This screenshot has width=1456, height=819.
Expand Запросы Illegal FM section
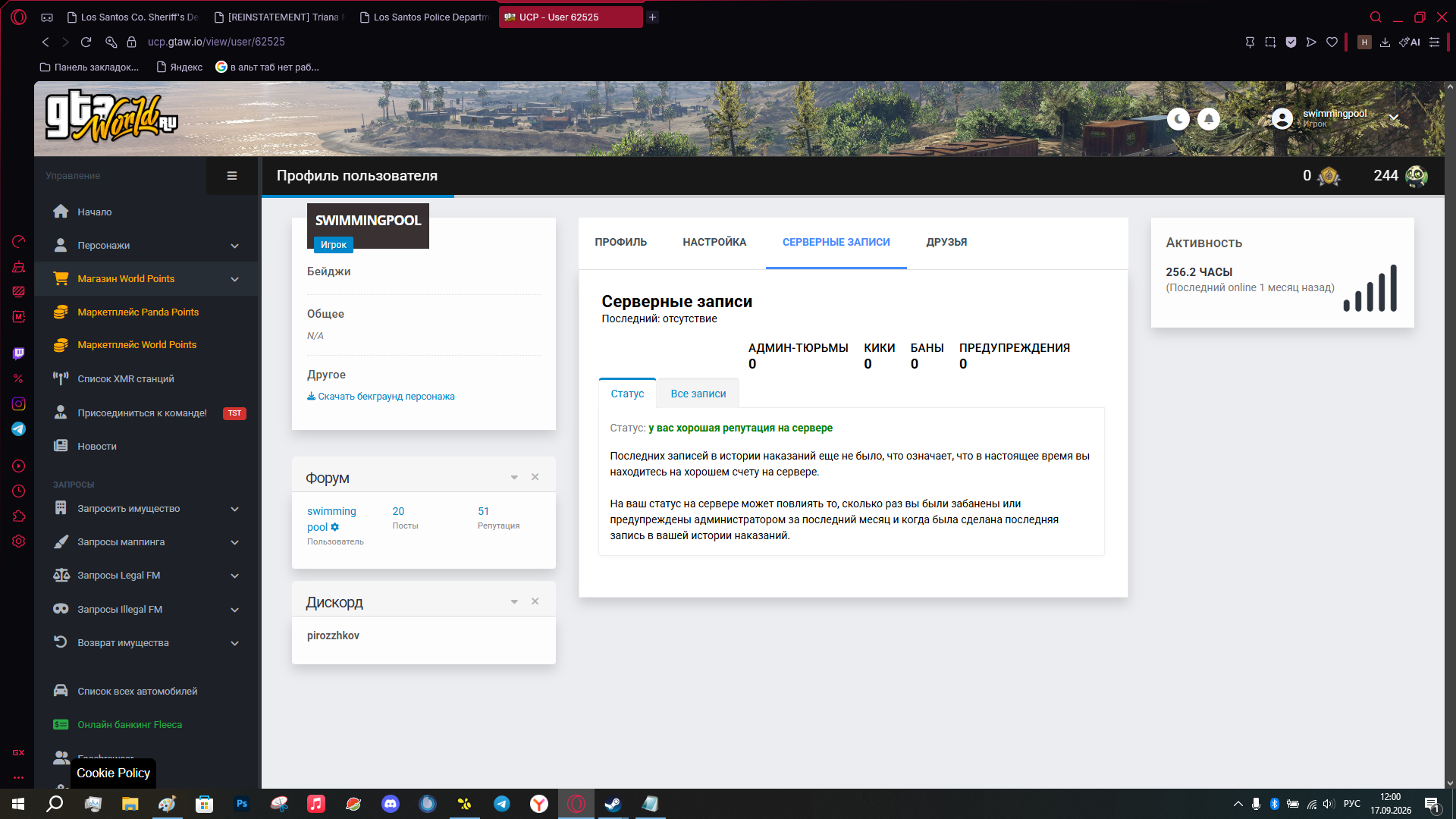(146, 609)
